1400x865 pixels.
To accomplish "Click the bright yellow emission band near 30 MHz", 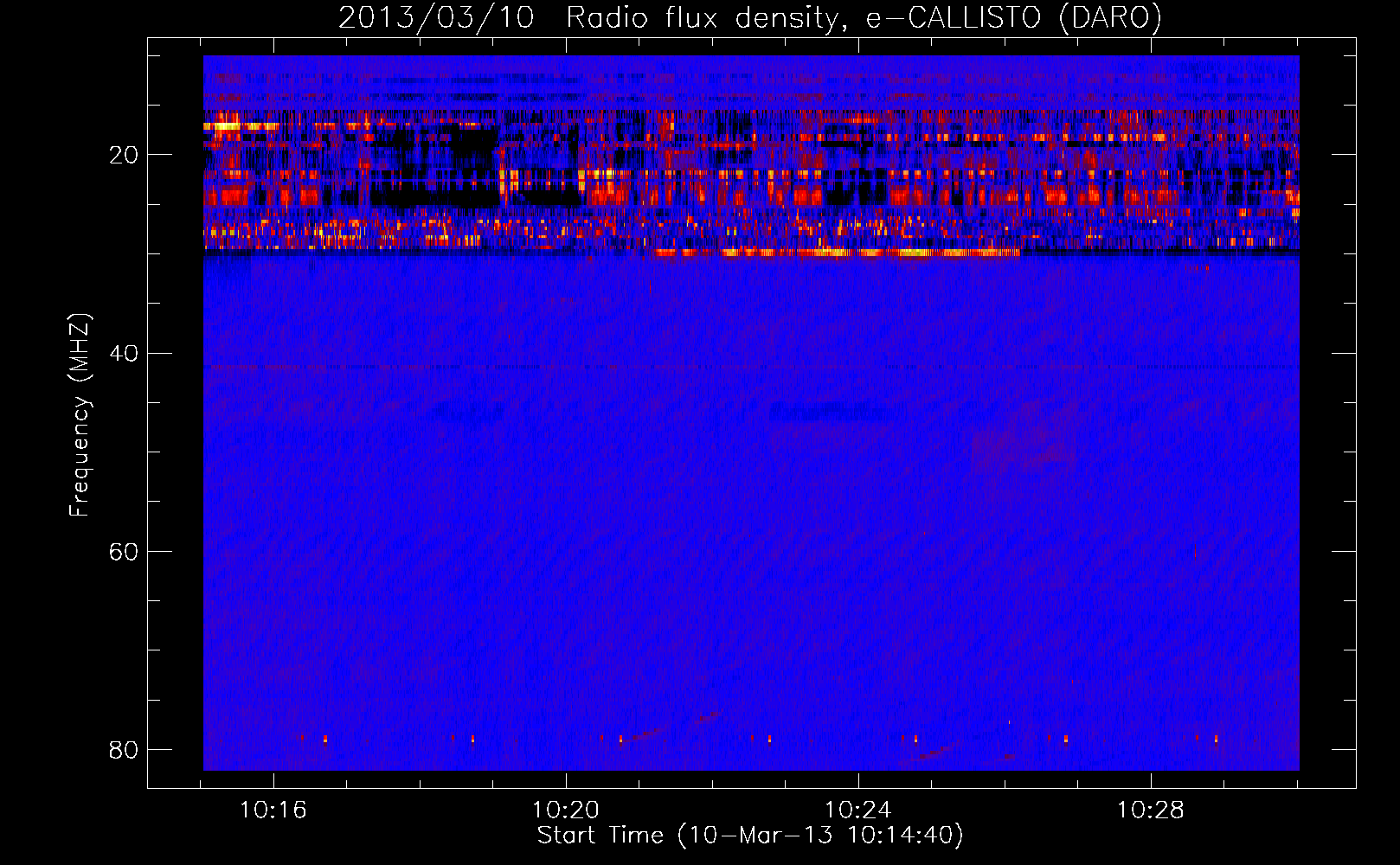I will click(835, 253).
